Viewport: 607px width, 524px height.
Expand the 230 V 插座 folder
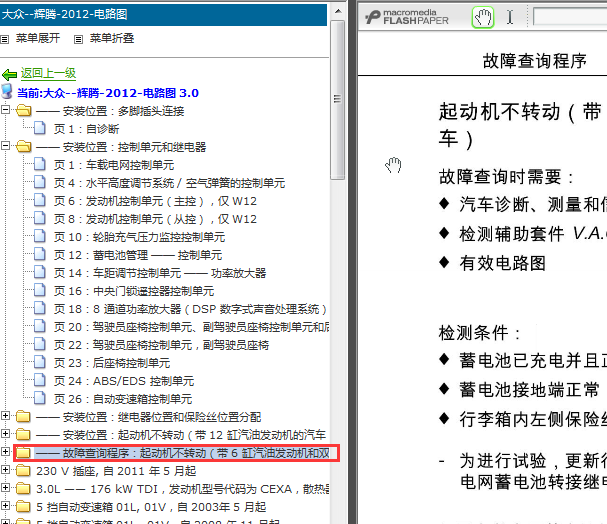click(5, 469)
